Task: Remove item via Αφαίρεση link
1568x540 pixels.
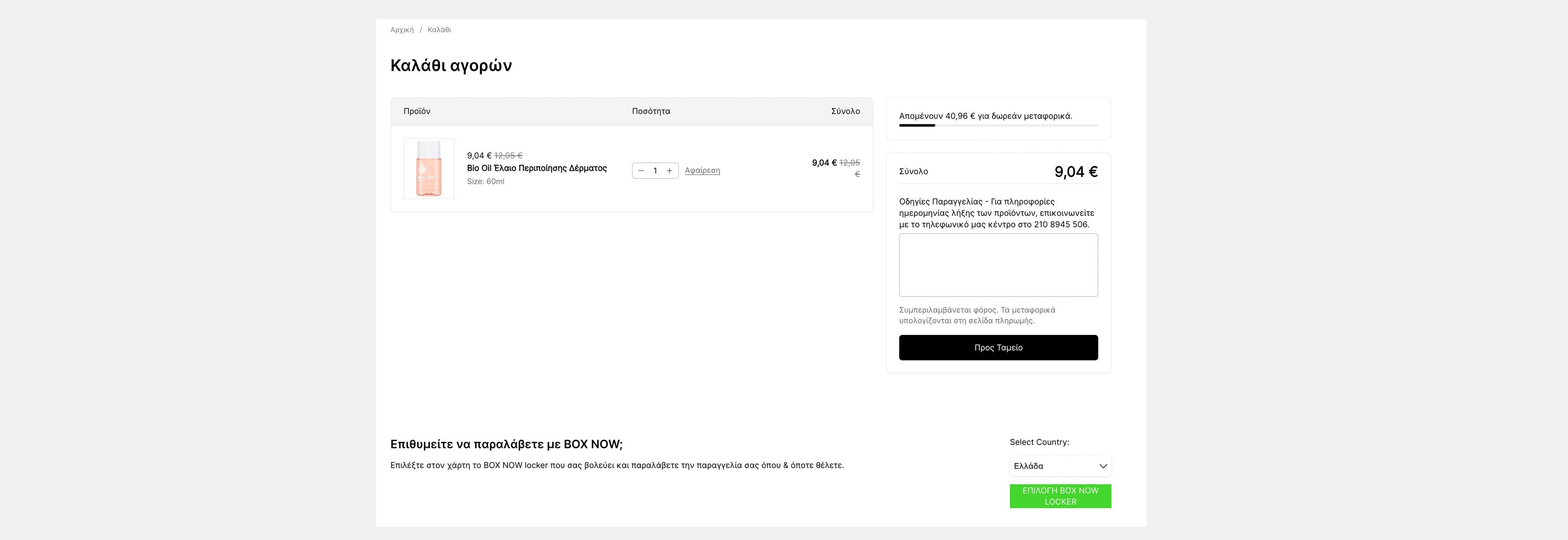Action: point(702,170)
